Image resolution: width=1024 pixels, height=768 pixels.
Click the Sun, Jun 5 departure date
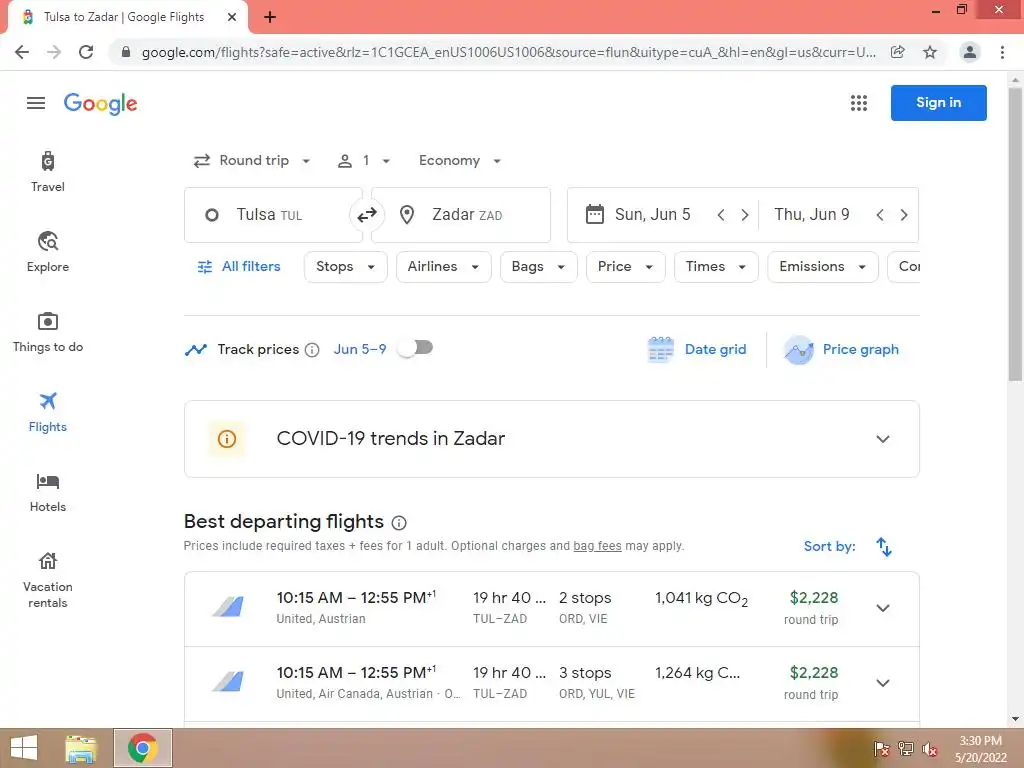pyautogui.click(x=652, y=214)
